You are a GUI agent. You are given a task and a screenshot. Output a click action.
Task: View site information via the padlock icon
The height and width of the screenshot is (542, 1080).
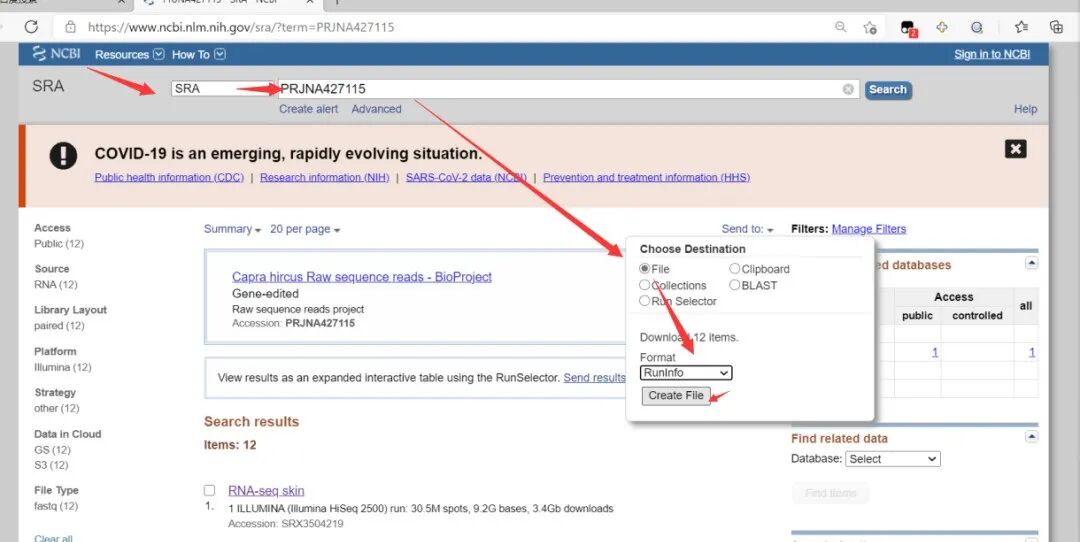[x=70, y=27]
